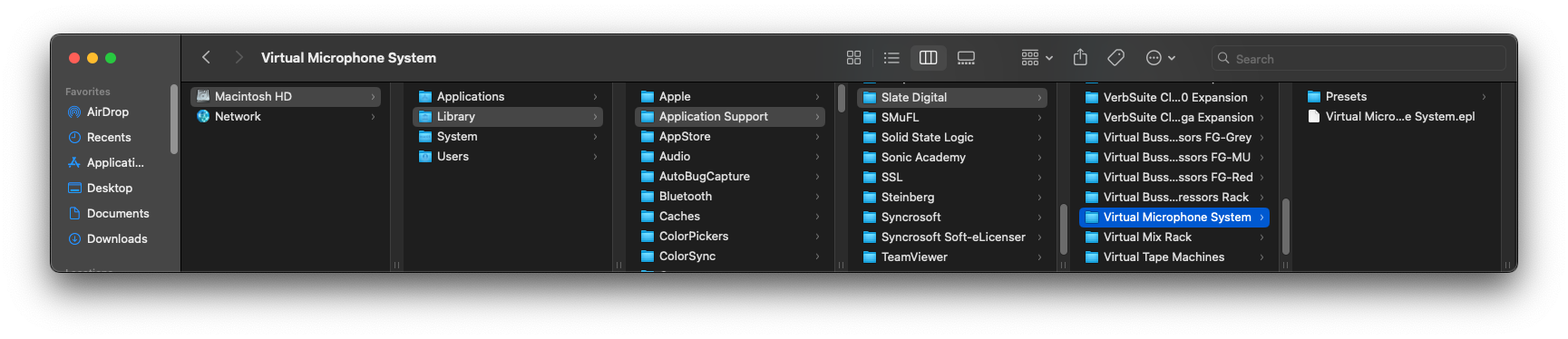Switch to list view
Viewport: 1568px width, 339px height.
click(x=891, y=58)
